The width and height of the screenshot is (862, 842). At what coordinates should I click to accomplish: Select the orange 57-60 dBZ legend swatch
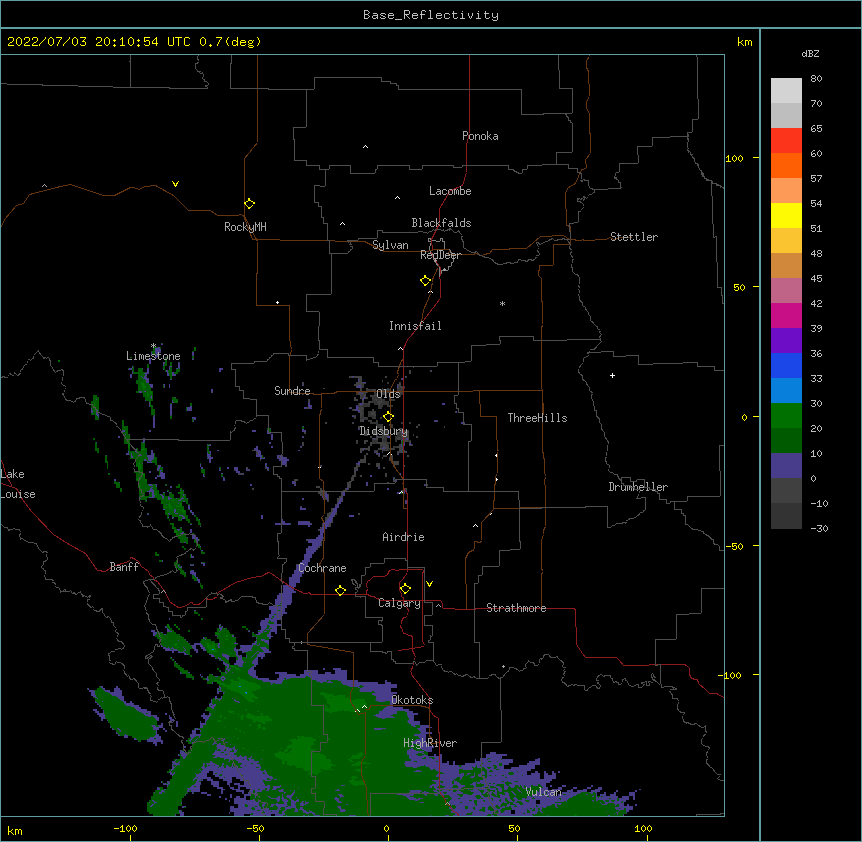coord(786,165)
